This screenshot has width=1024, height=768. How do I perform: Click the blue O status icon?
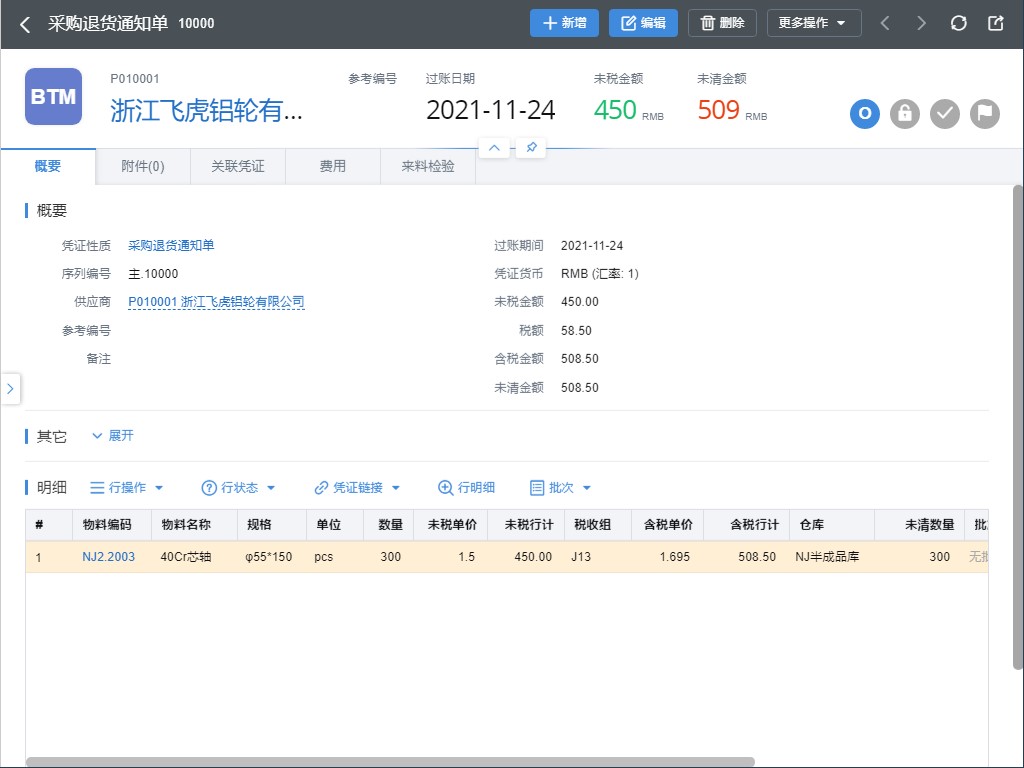(x=865, y=114)
